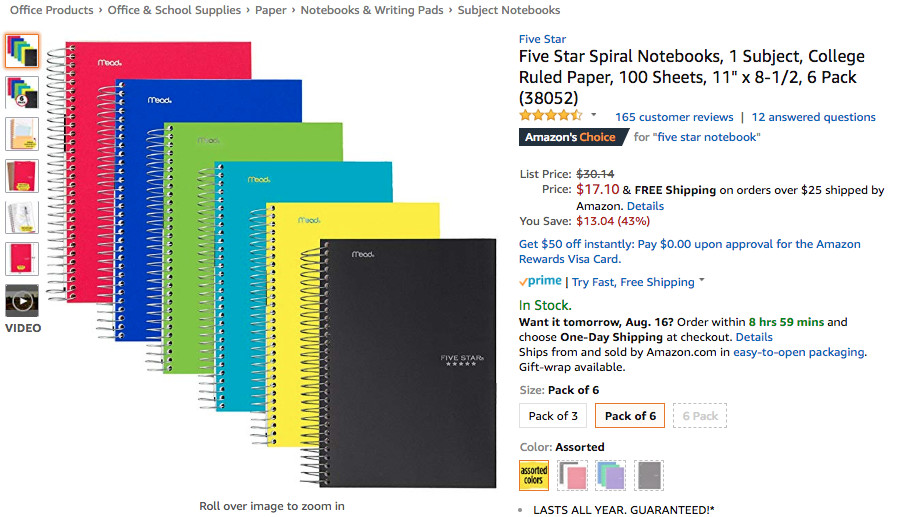Select the Pack of 6 size option

(x=630, y=416)
